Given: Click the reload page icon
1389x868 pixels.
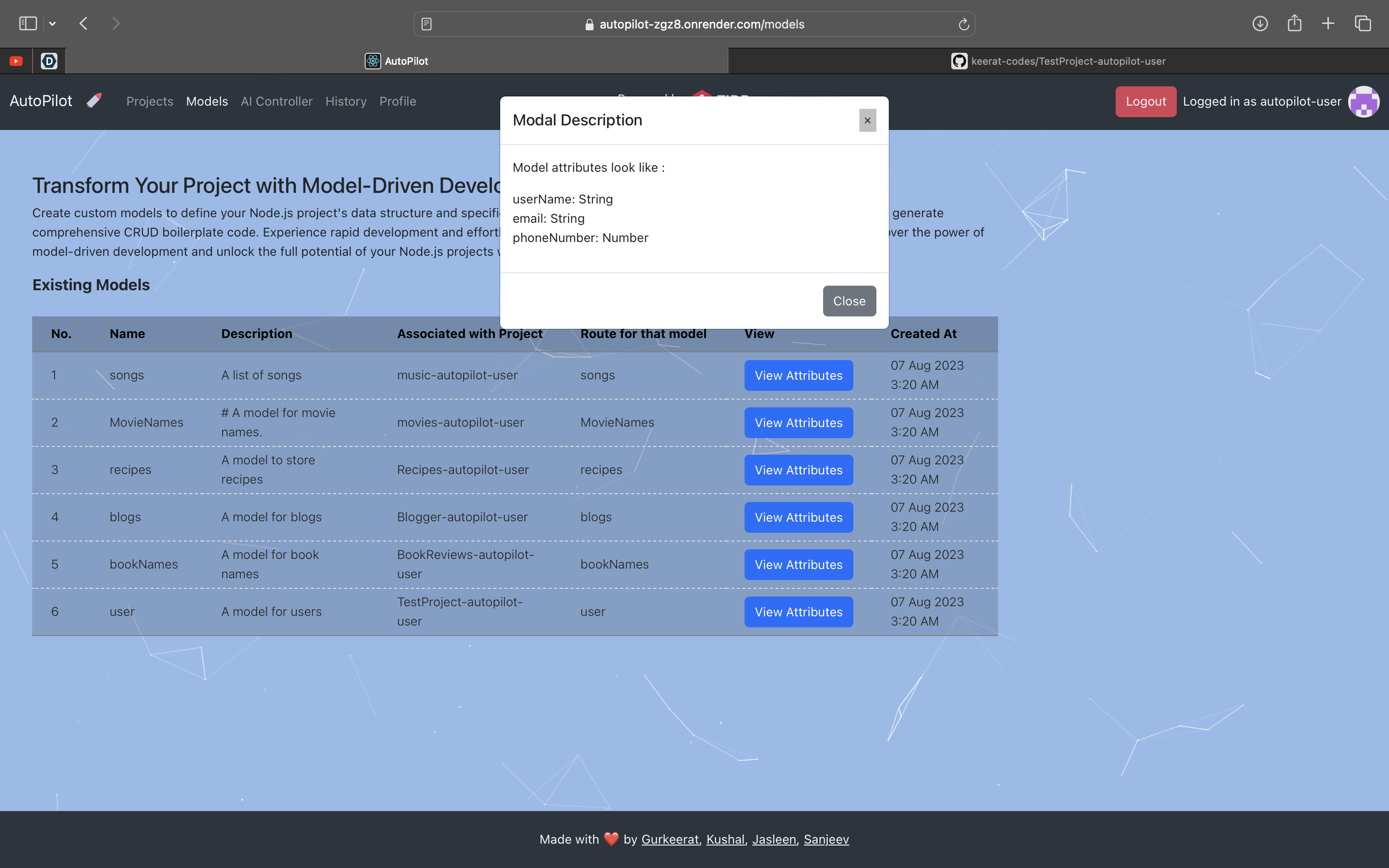Looking at the screenshot, I should [964, 24].
